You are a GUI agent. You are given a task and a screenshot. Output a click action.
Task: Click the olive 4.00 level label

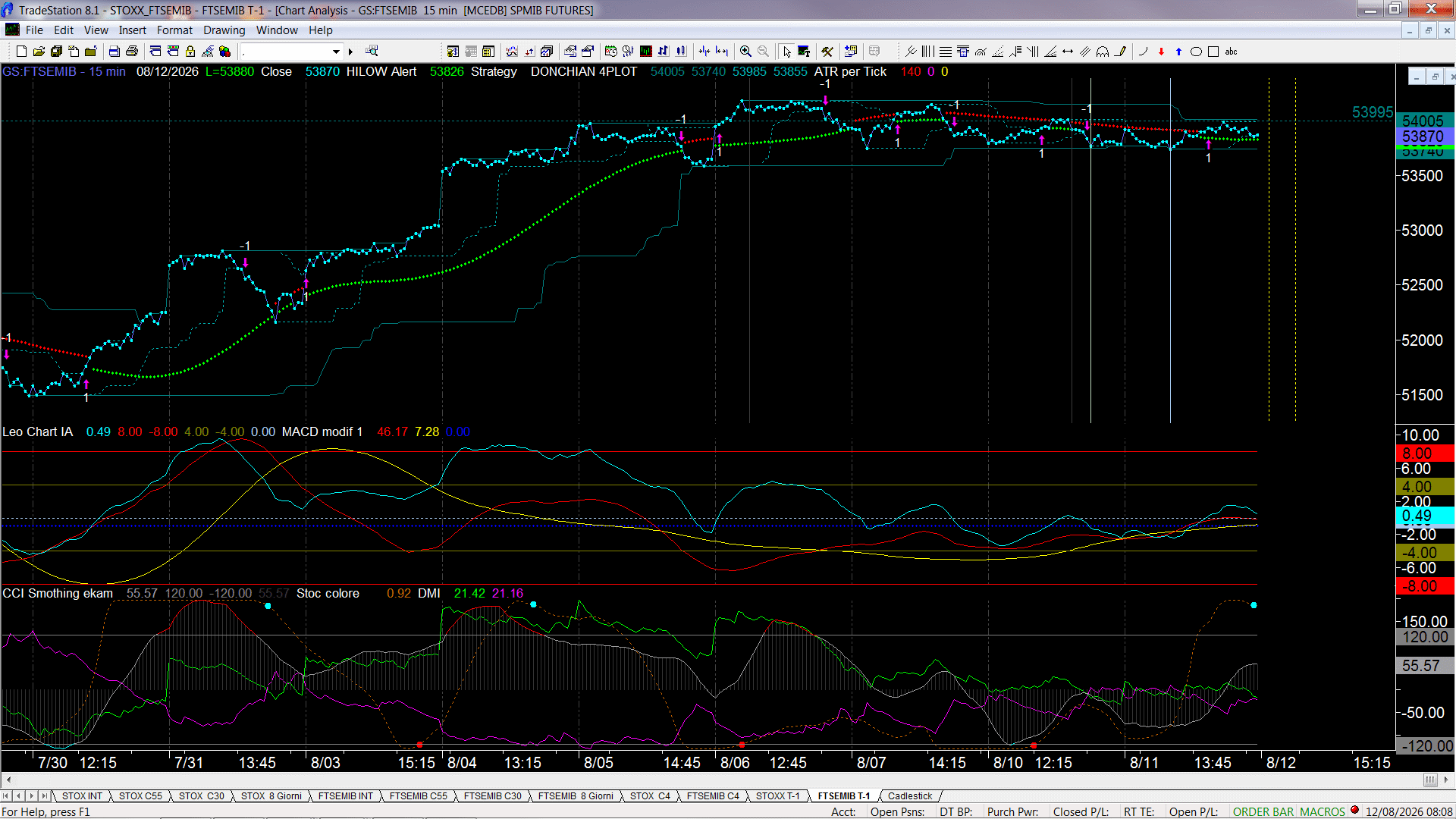(1424, 487)
